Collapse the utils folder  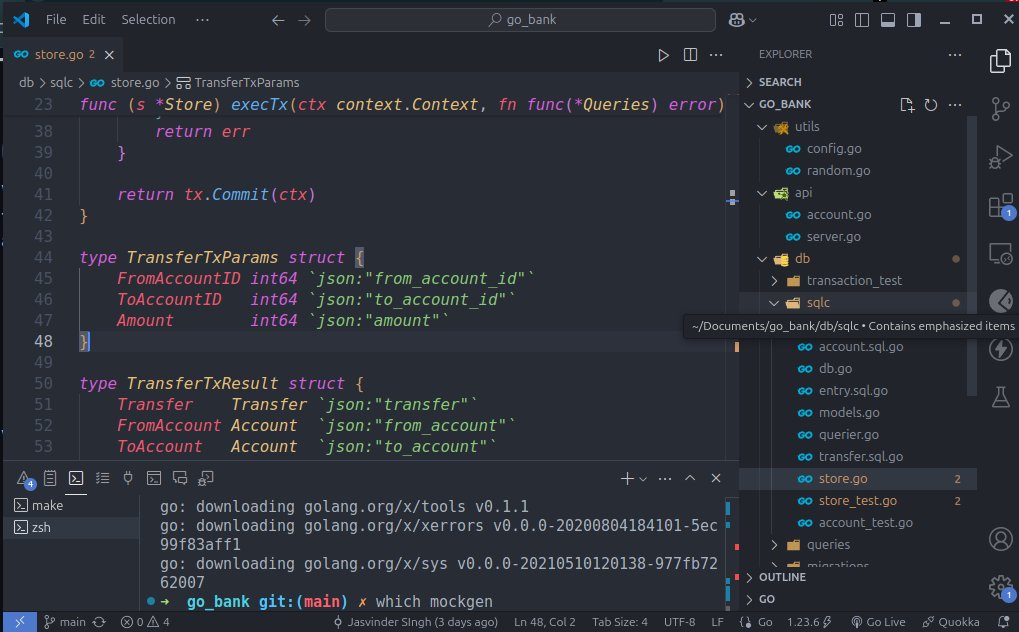pyautogui.click(x=762, y=127)
